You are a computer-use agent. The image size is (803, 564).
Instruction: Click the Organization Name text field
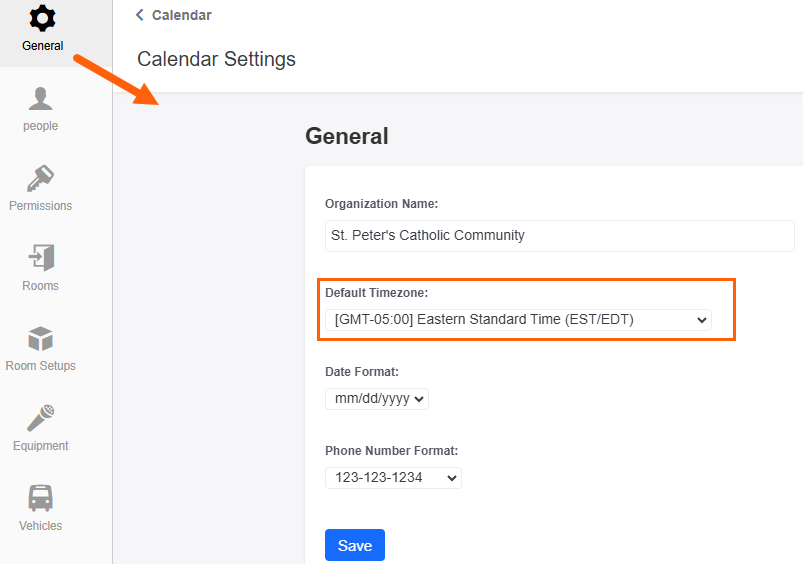click(560, 236)
